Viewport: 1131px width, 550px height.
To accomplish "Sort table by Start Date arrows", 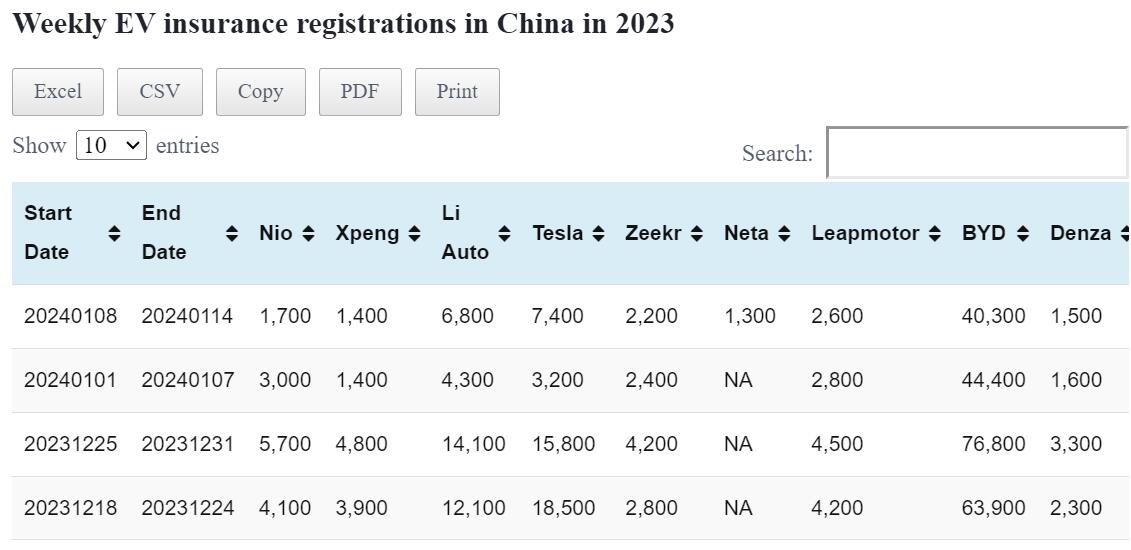I will click(114, 233).
